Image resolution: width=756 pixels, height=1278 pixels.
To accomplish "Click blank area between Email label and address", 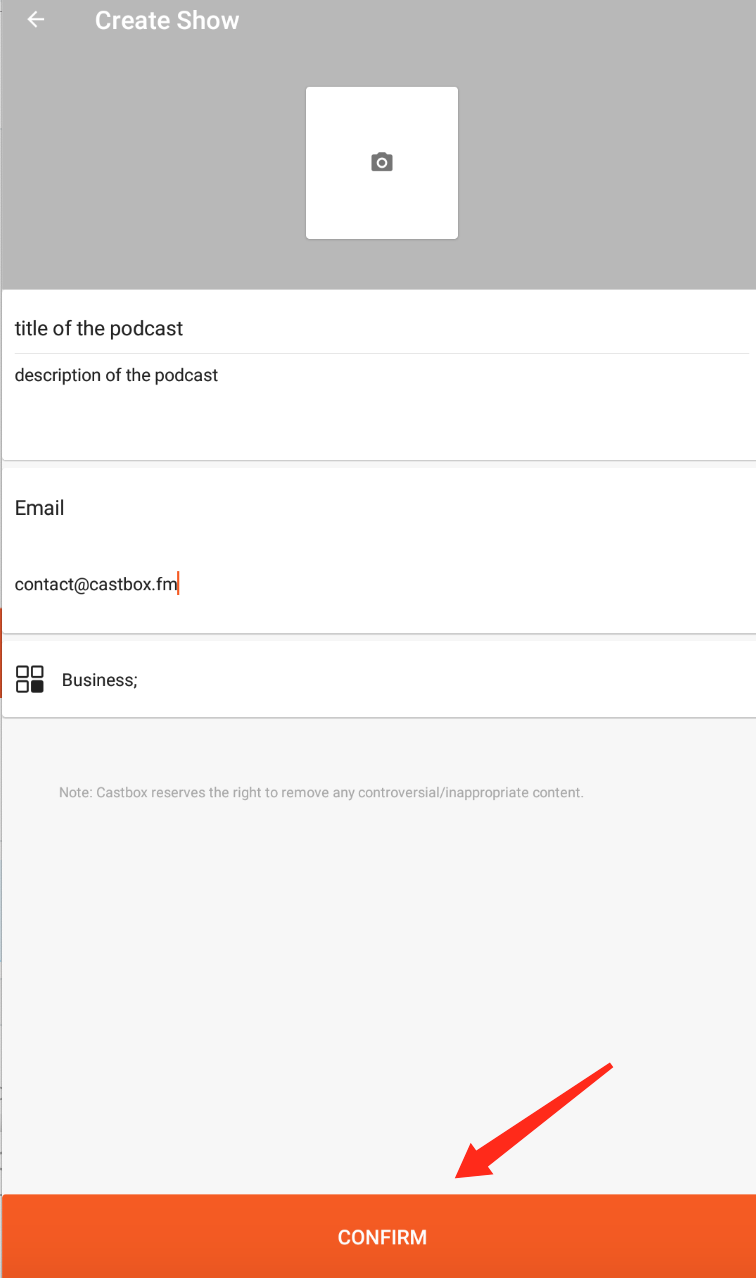I will tap(300, 546).
